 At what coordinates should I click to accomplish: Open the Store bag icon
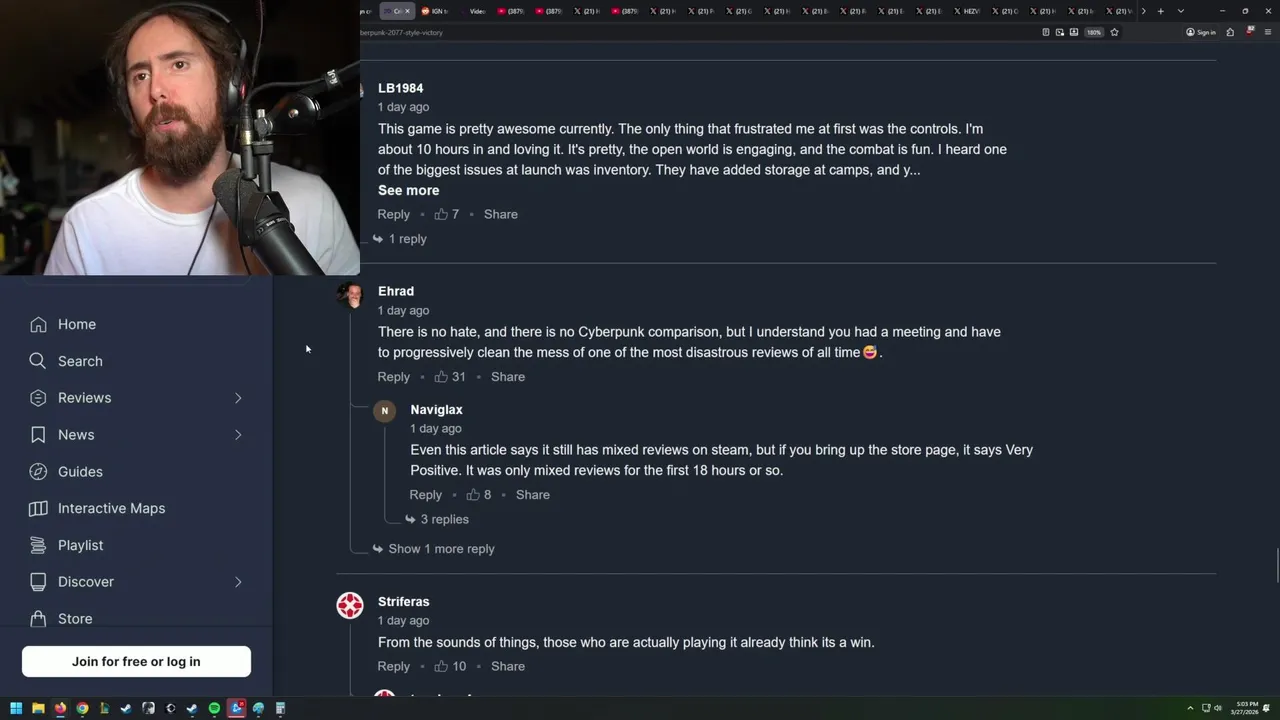pos(38,619)
